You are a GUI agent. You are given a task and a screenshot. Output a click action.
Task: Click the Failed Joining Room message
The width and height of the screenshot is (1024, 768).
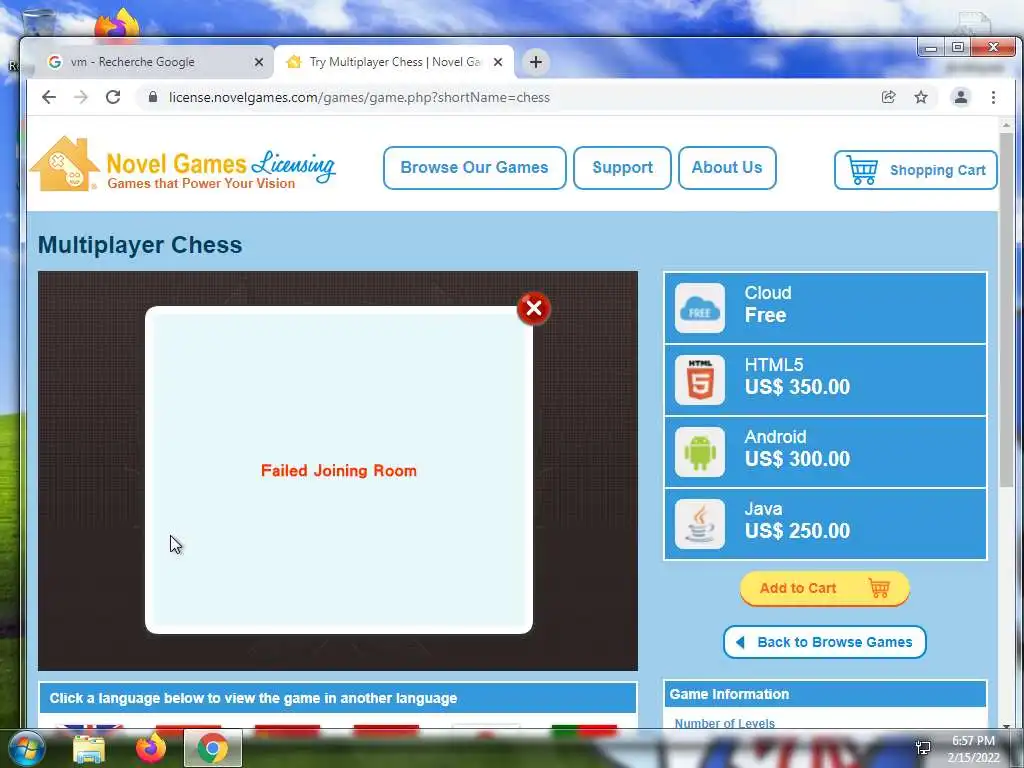pos(338,471)
